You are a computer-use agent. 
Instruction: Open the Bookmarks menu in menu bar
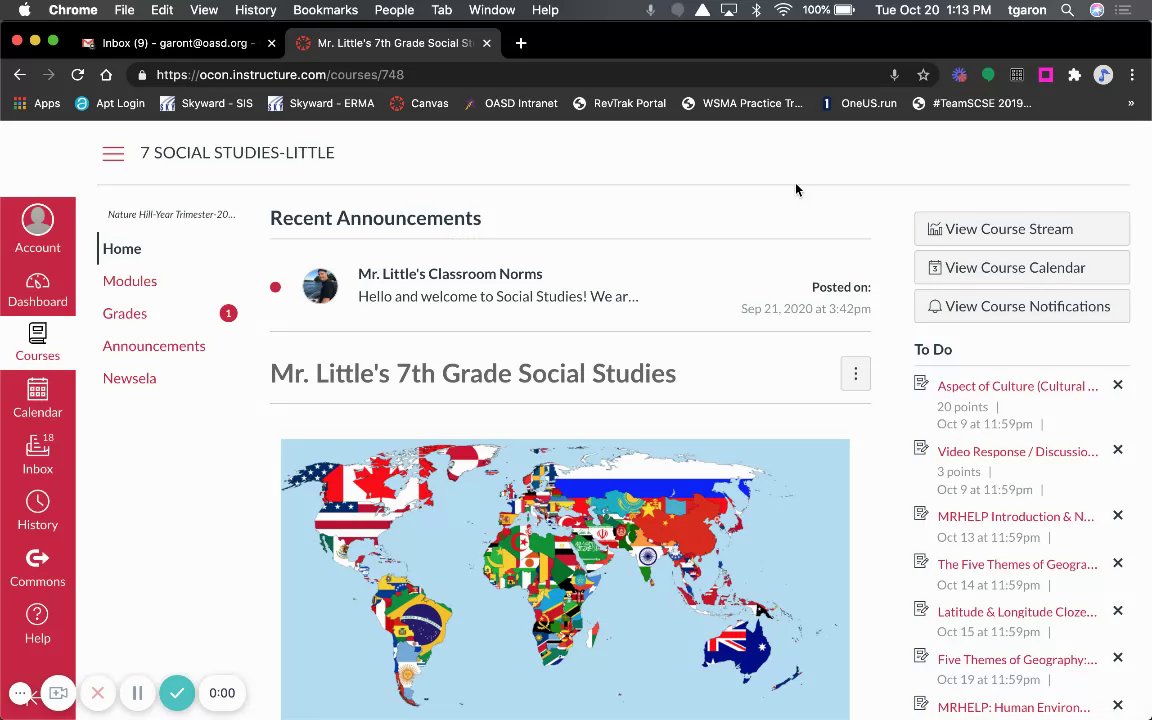click(325, 10)
